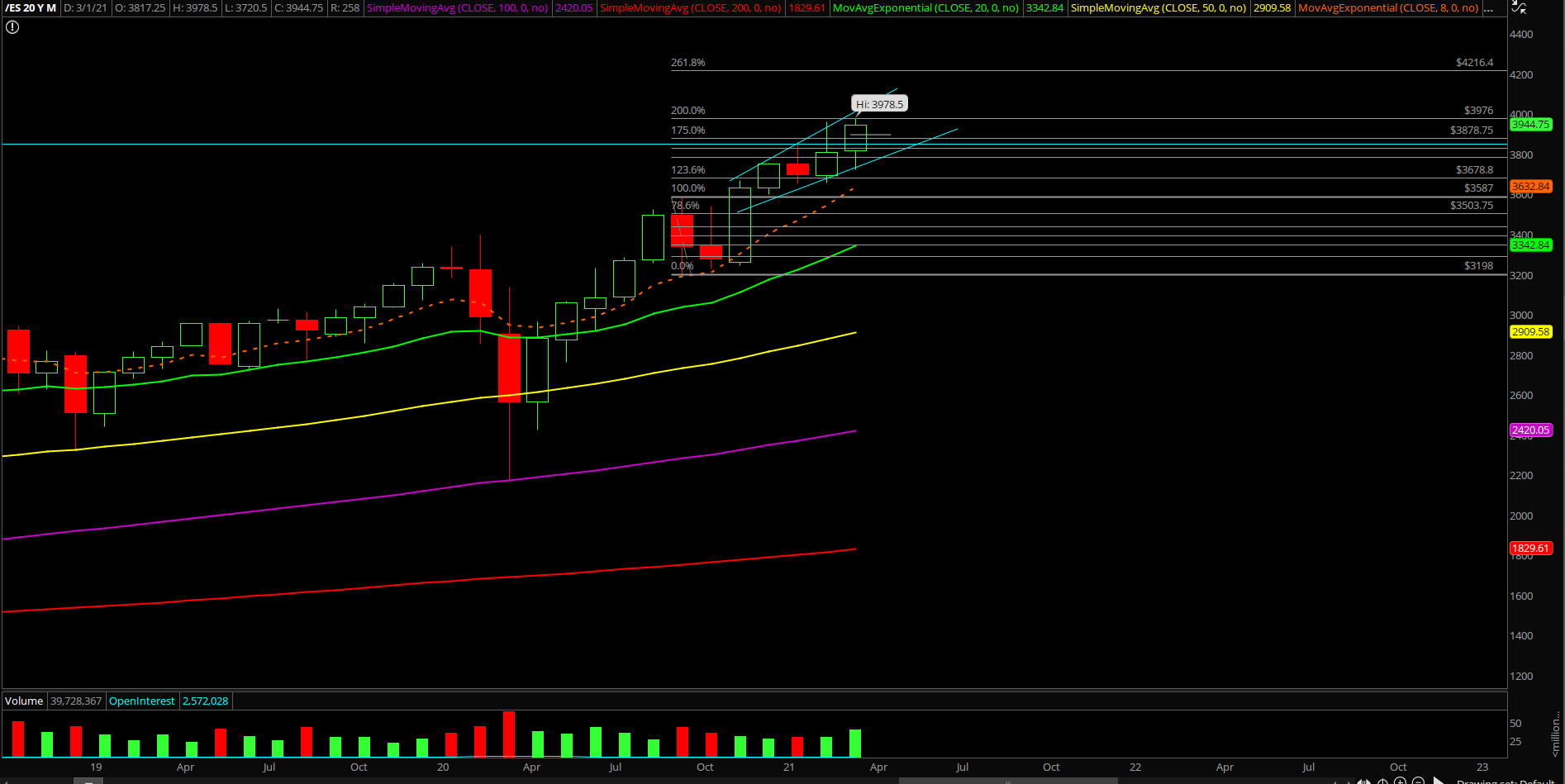Click the 261.8% Fibonacci level label

coord(687,63)
